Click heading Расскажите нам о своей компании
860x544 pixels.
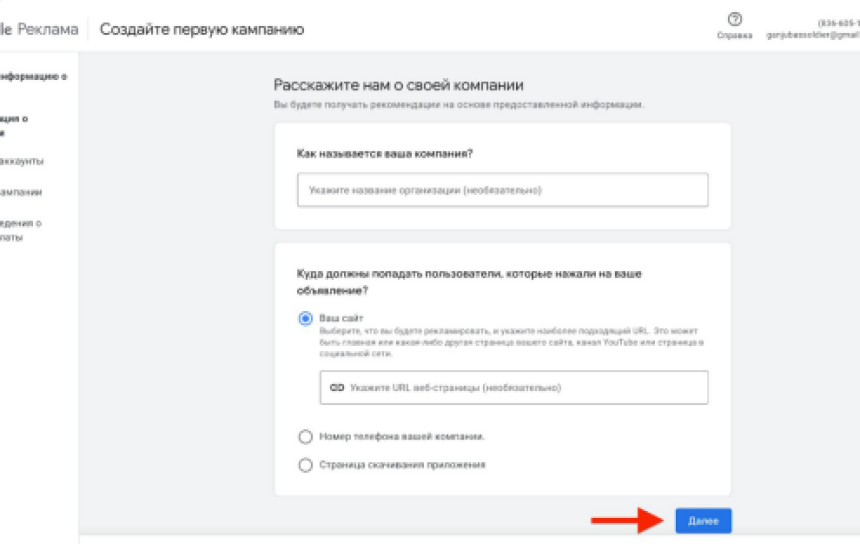[x=398, y=85]
